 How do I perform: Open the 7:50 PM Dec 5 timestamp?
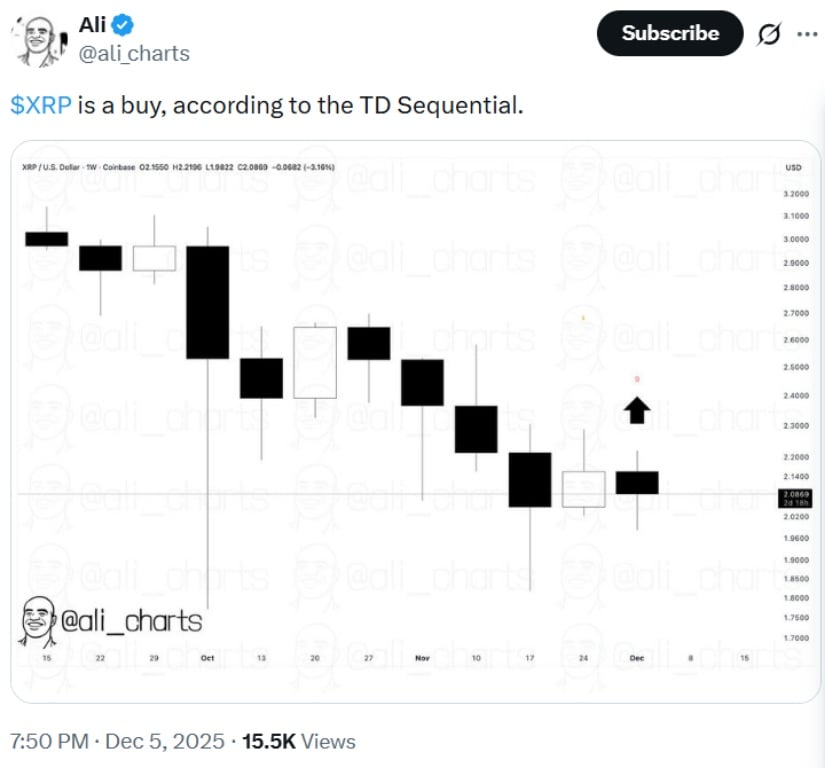coord(114,741)
